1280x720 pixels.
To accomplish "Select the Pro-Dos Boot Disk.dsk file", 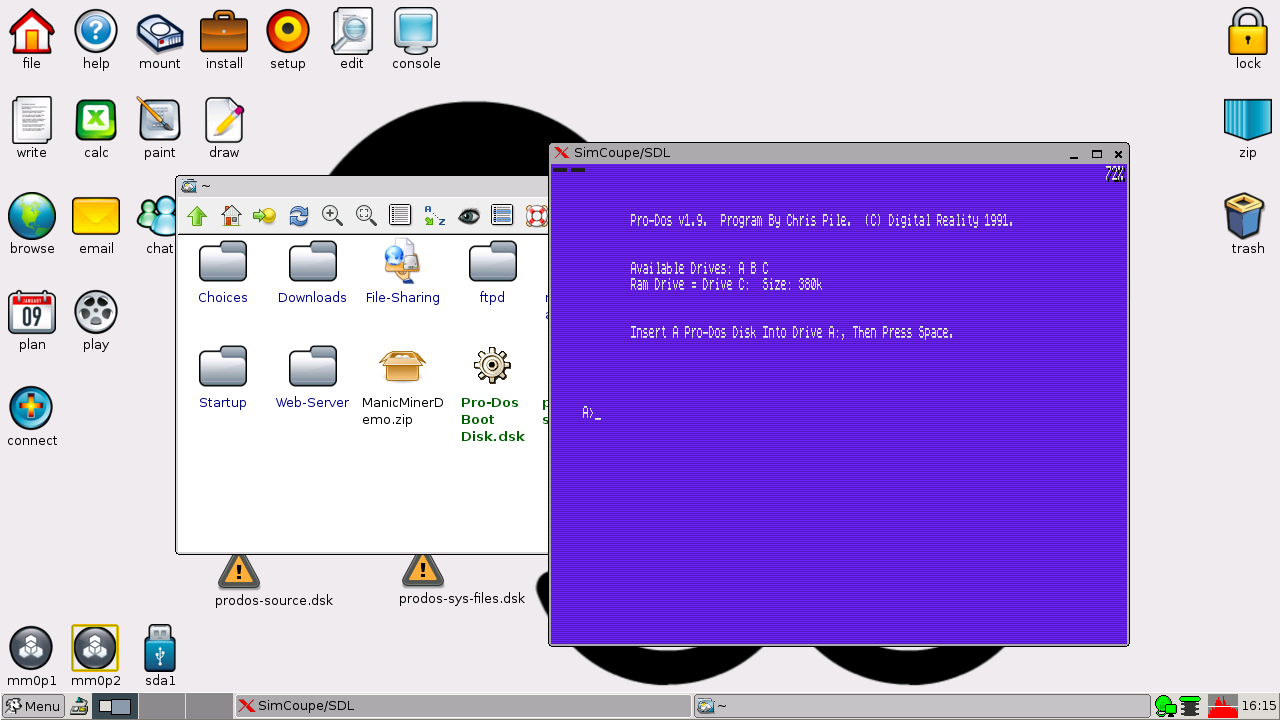I will [492, 394].
